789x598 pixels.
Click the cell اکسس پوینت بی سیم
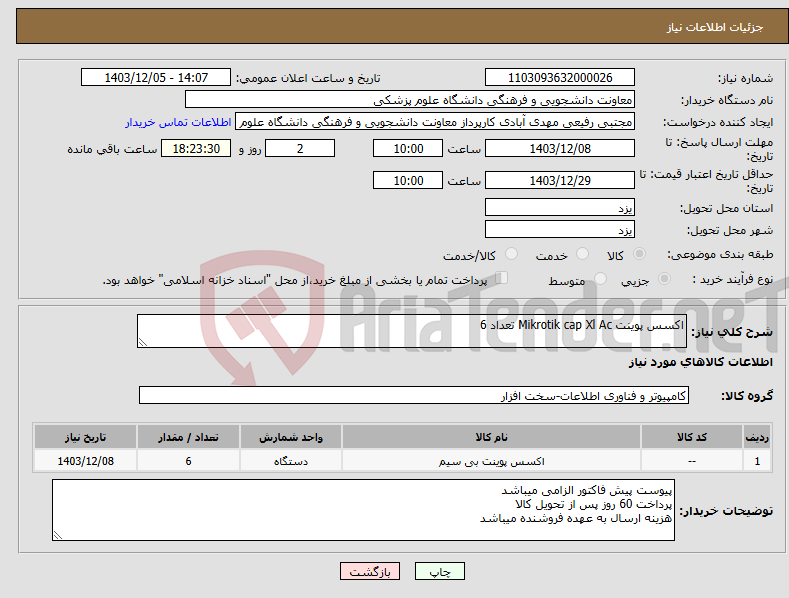click(491, 461)
